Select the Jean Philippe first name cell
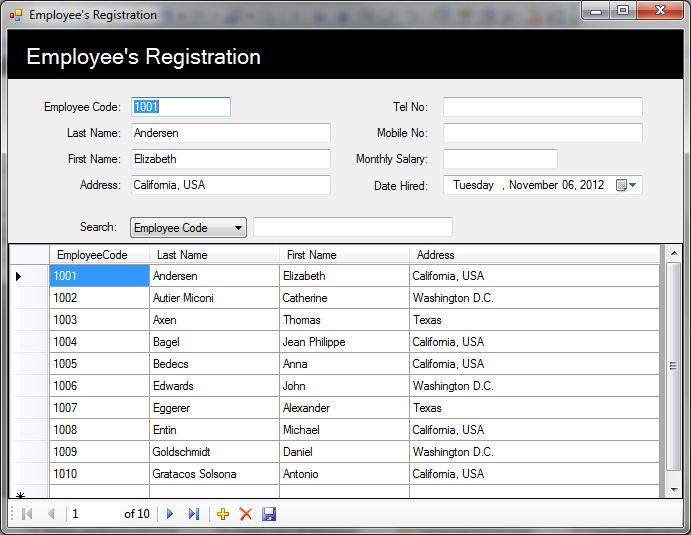The height and width of the screenshot is (535, 691). [344, 342]
